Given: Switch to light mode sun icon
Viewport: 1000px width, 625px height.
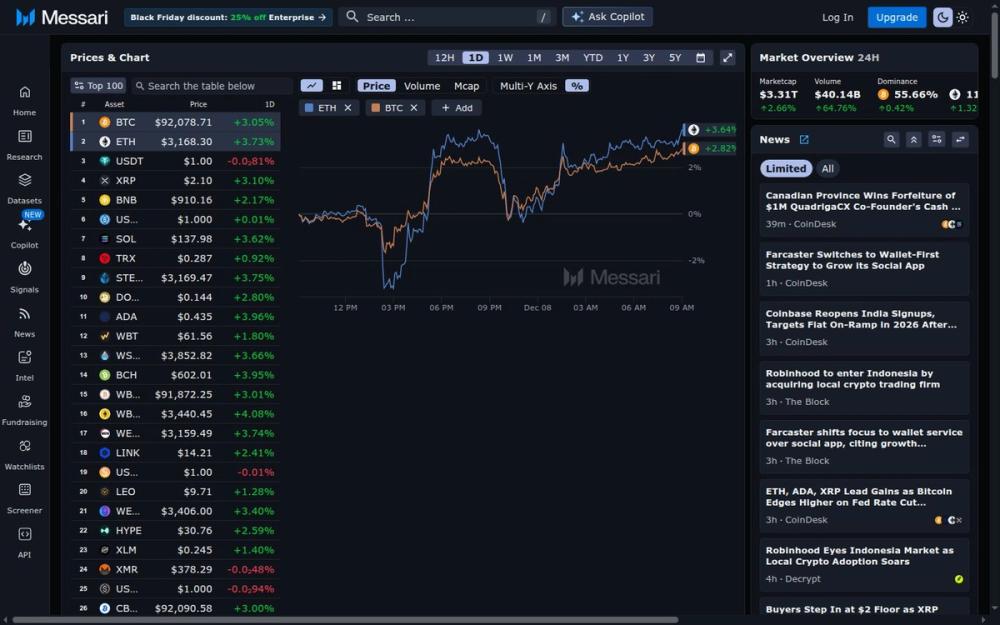Looking at the screenshot, I should click(x=962, y=17).
